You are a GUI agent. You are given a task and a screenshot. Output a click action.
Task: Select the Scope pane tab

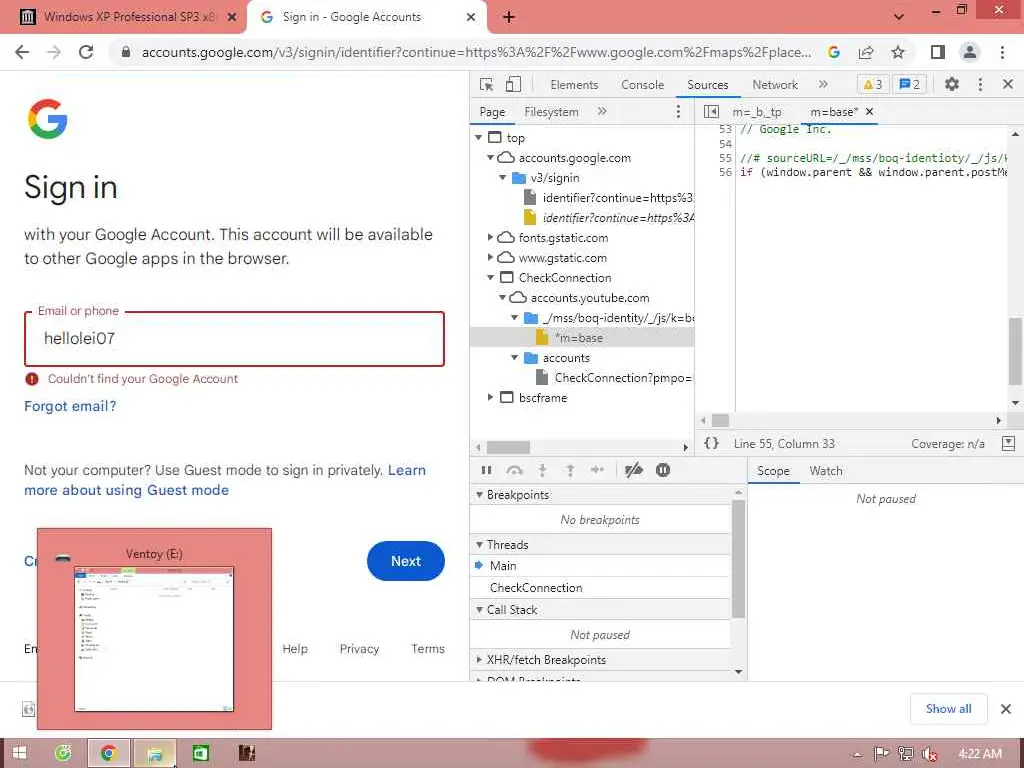773,471
